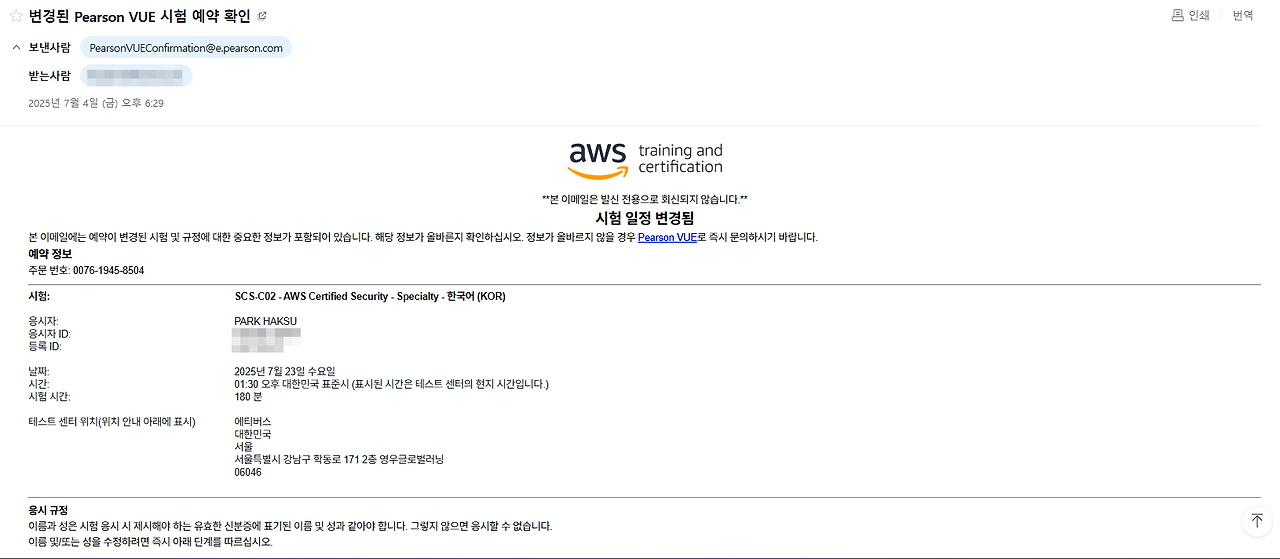This screenshot has height=559, width=1280.
Task: Star this Pearson VUE email
Action: pos(16,16)
